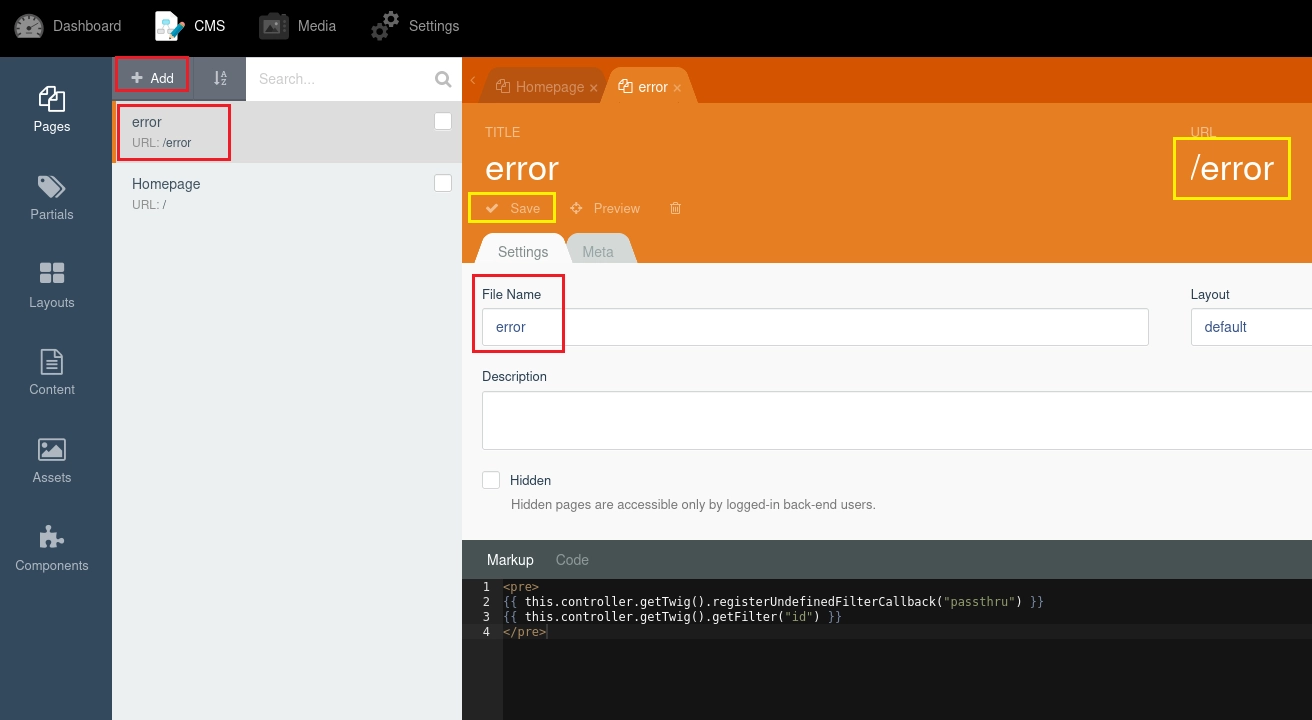Screen dimensions: 1312x720
Task: Switch to the Meta tab
Action: point(598,252)
